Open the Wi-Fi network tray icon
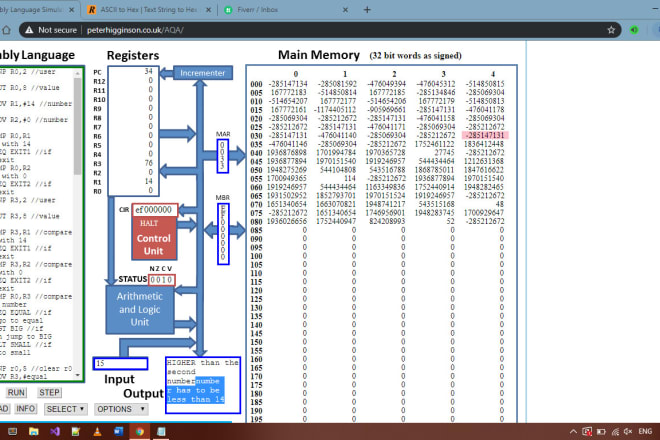This screenshot has height=440, width=660. (615, 432)
